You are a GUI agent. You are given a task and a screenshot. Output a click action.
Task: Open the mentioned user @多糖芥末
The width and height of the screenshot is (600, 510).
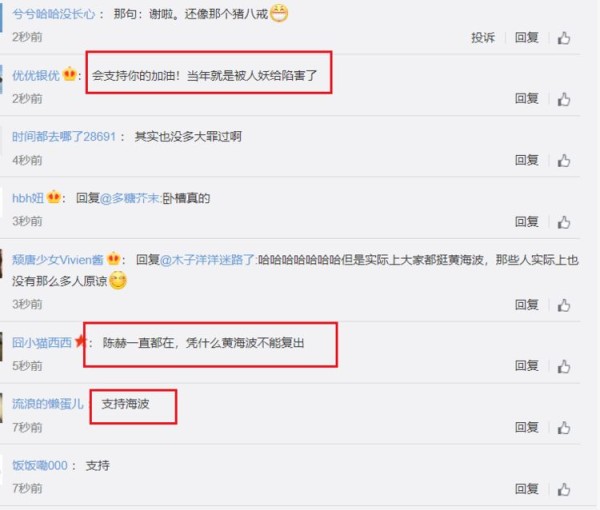pyautogui.click(x=130, y=198)
